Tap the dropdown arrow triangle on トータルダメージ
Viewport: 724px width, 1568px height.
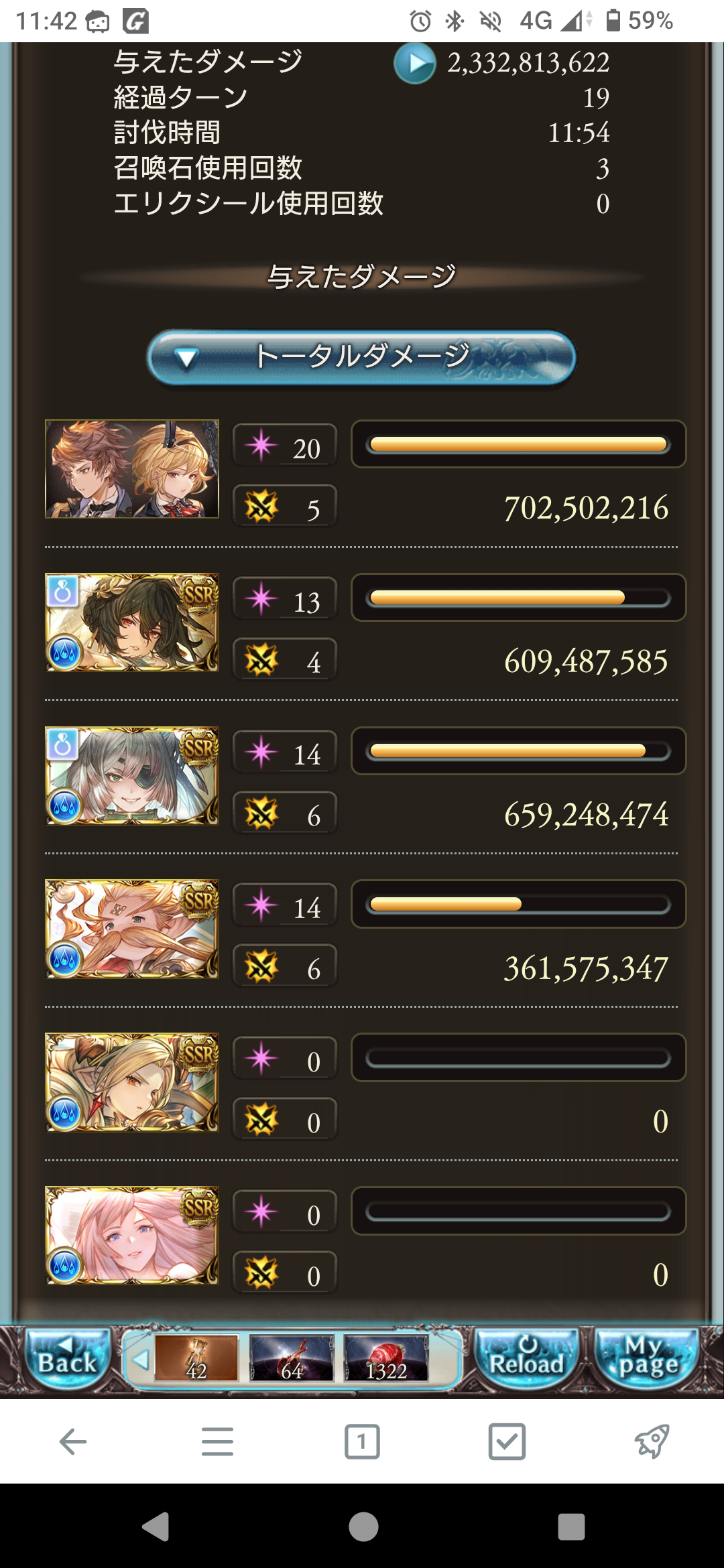pos(186,358)
